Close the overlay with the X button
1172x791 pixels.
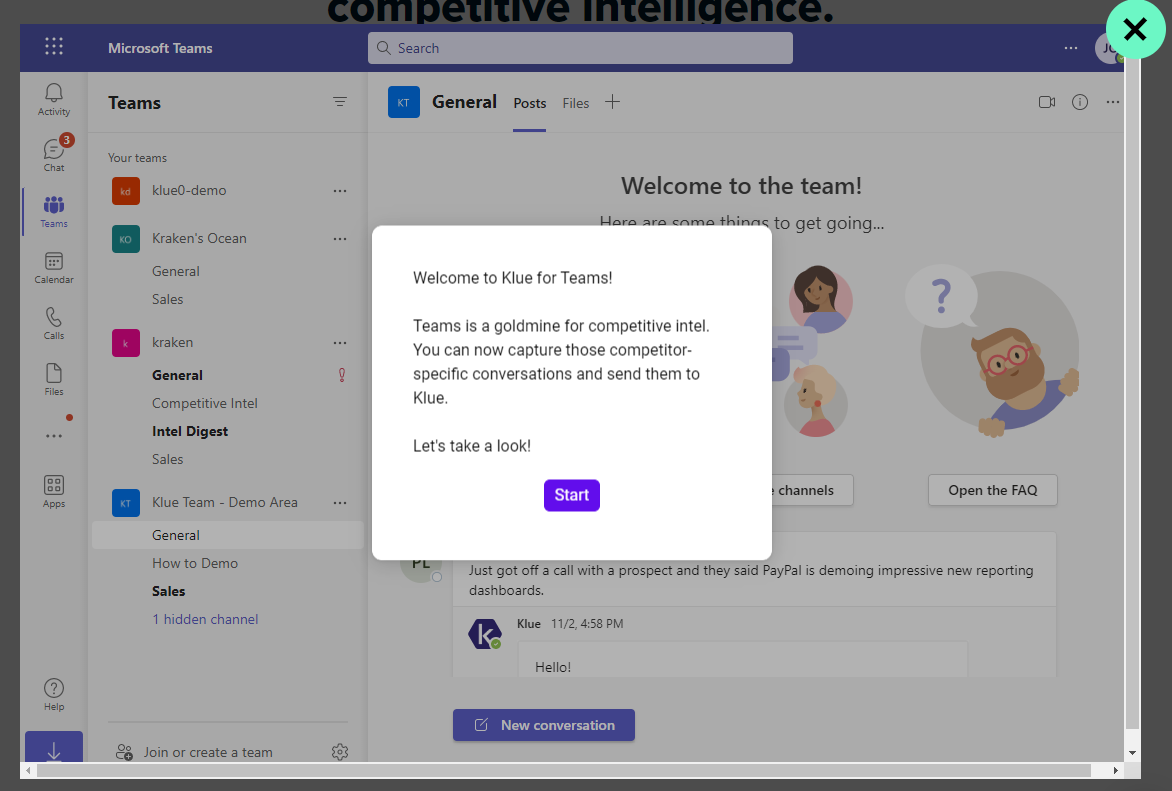pyautogui.click(x=1135, y=29)
